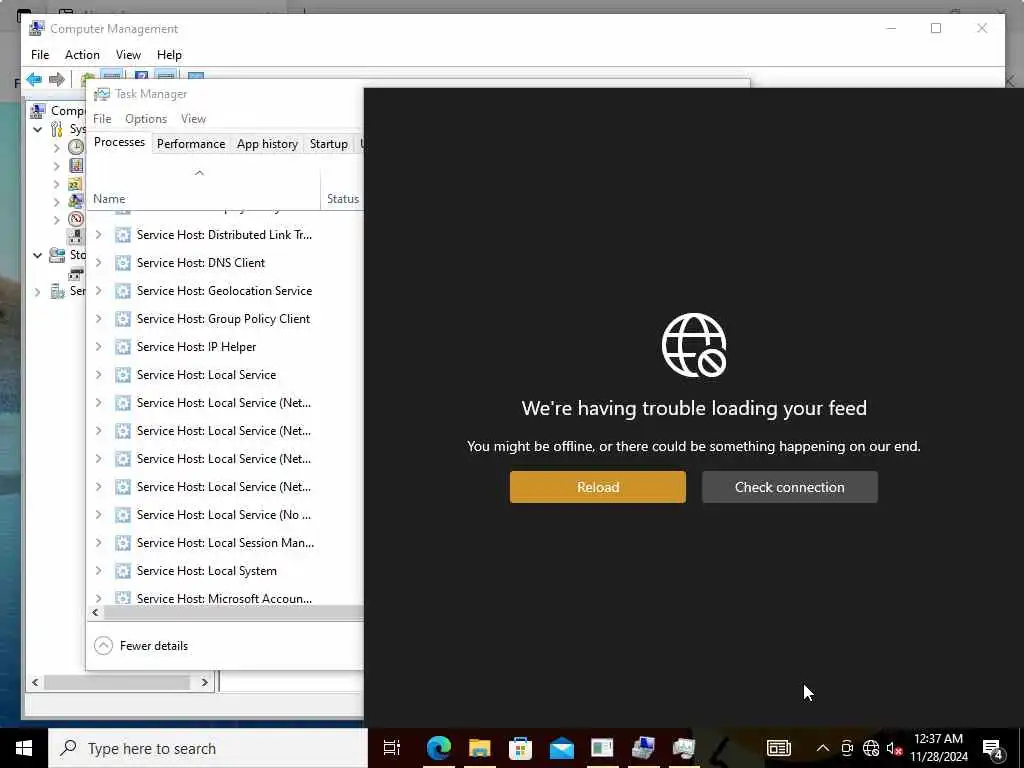Expand Service Host: Group Policy Client row

coord(99,319)
